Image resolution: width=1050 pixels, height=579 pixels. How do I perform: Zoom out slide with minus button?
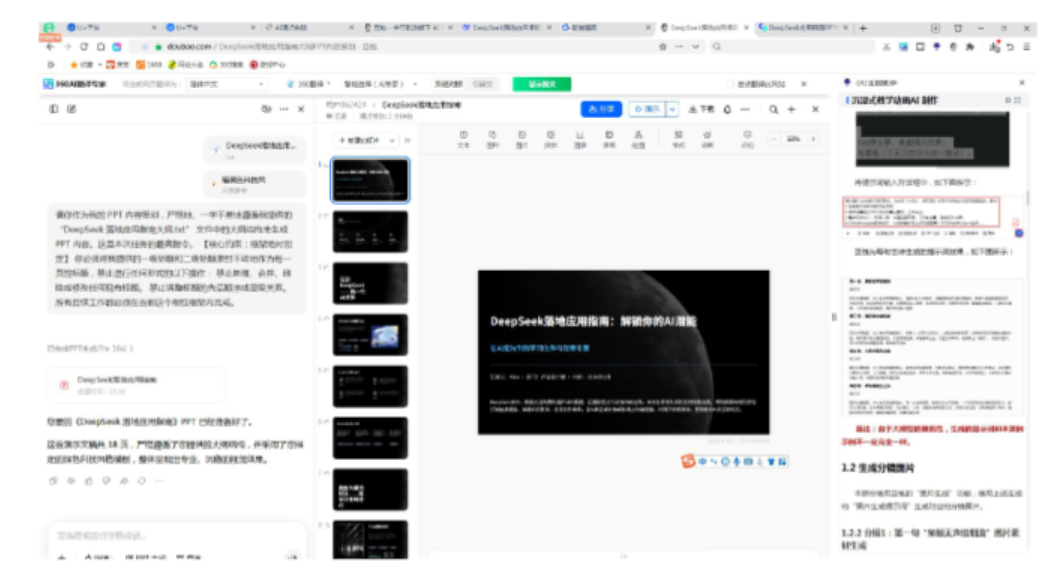(774, 139)
